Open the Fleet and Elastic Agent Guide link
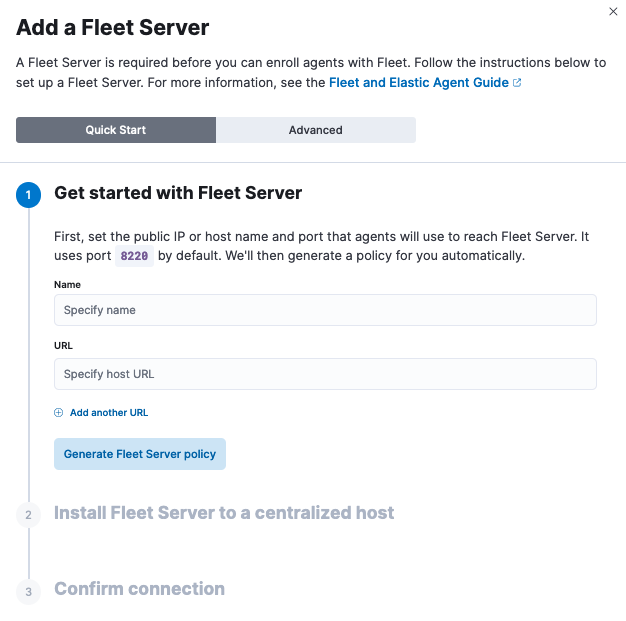The height and width of the screenshot is (621, 626). pos(419,83)
